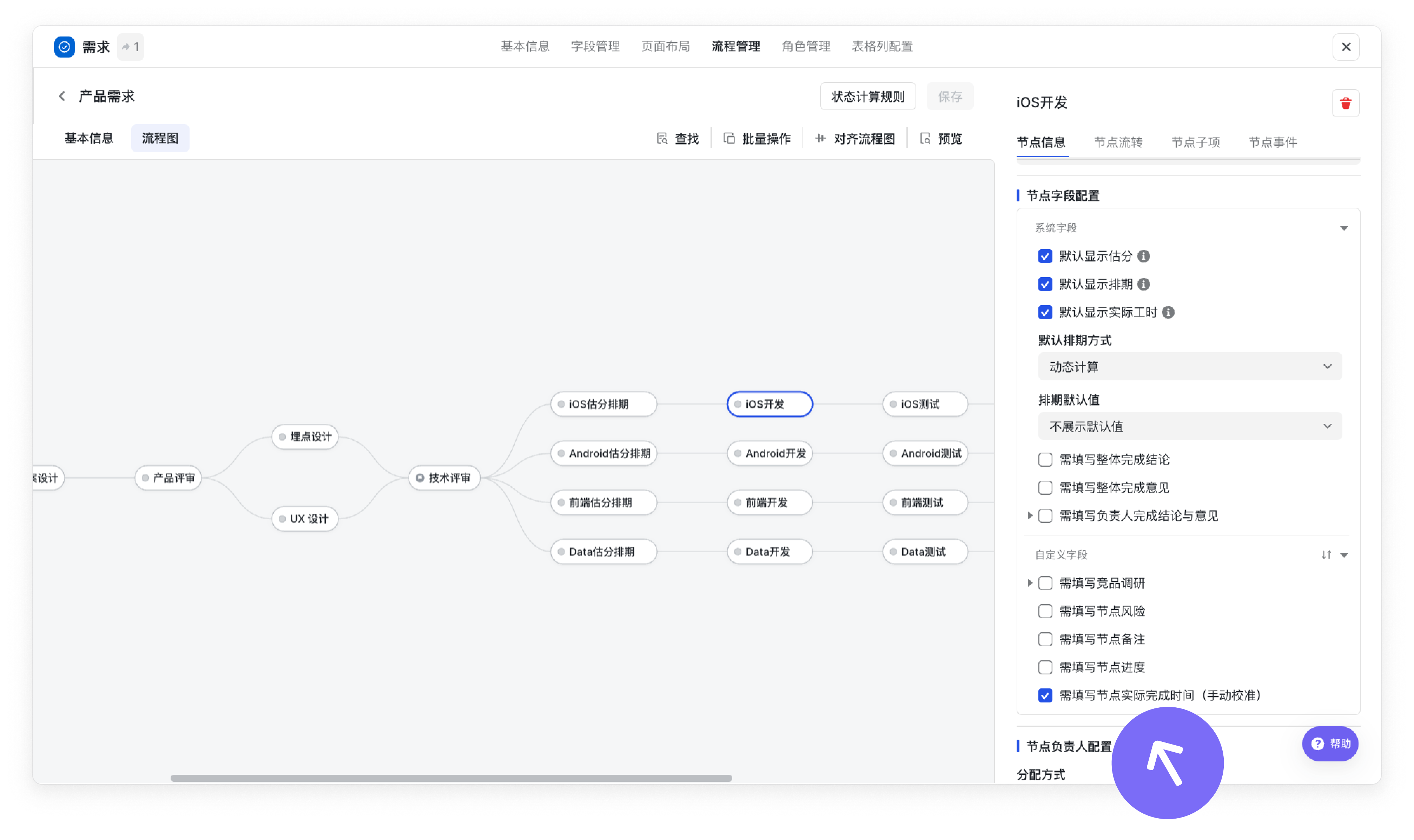Click info icon next to 默认显示实际工时

pyautogui.click(x=1168, y=312)
